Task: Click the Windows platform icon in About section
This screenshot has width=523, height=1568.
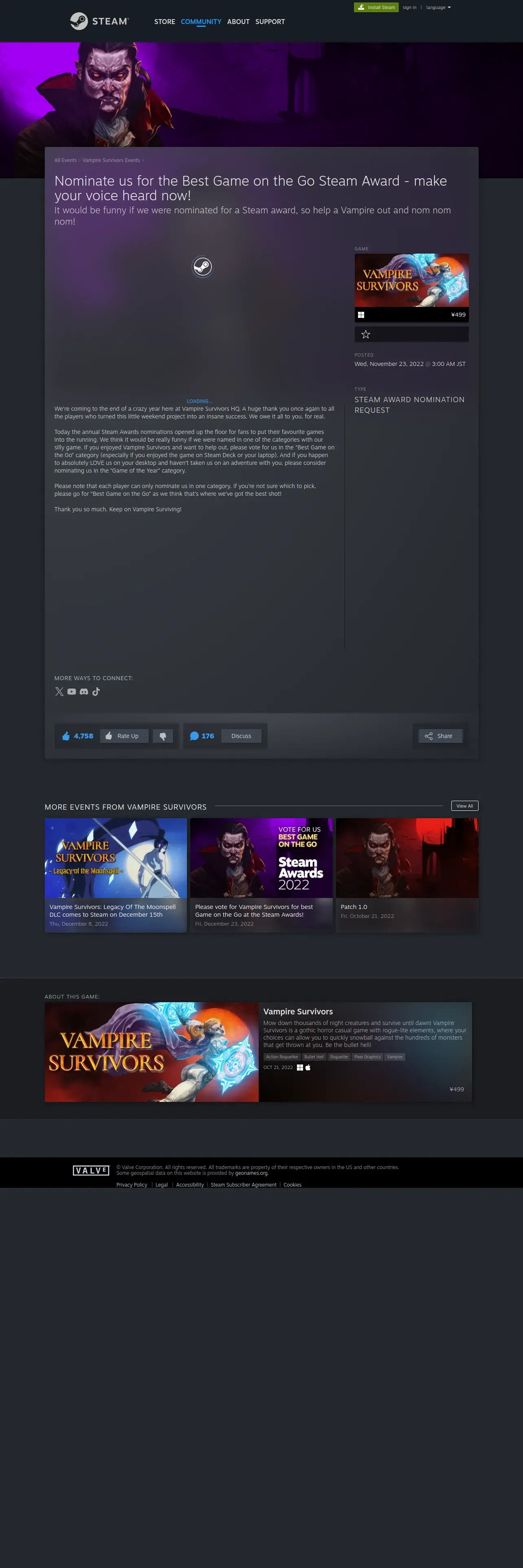Action: click(299, 1068)
